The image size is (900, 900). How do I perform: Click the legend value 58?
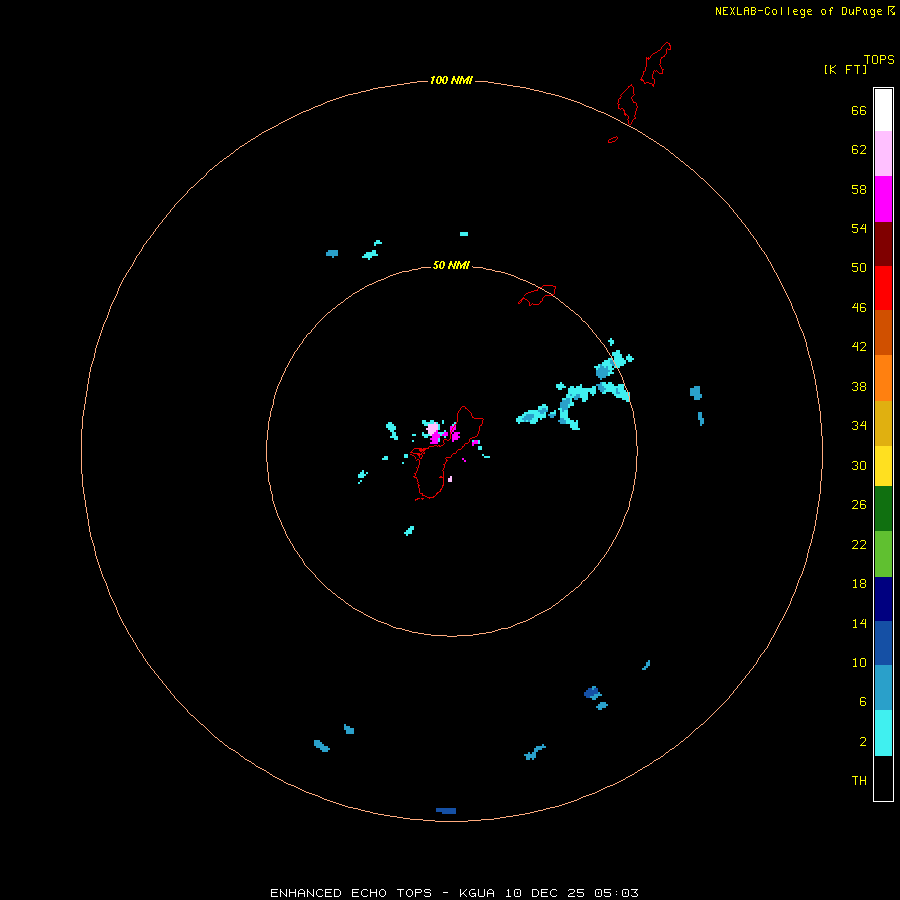[x=859, y=189]
